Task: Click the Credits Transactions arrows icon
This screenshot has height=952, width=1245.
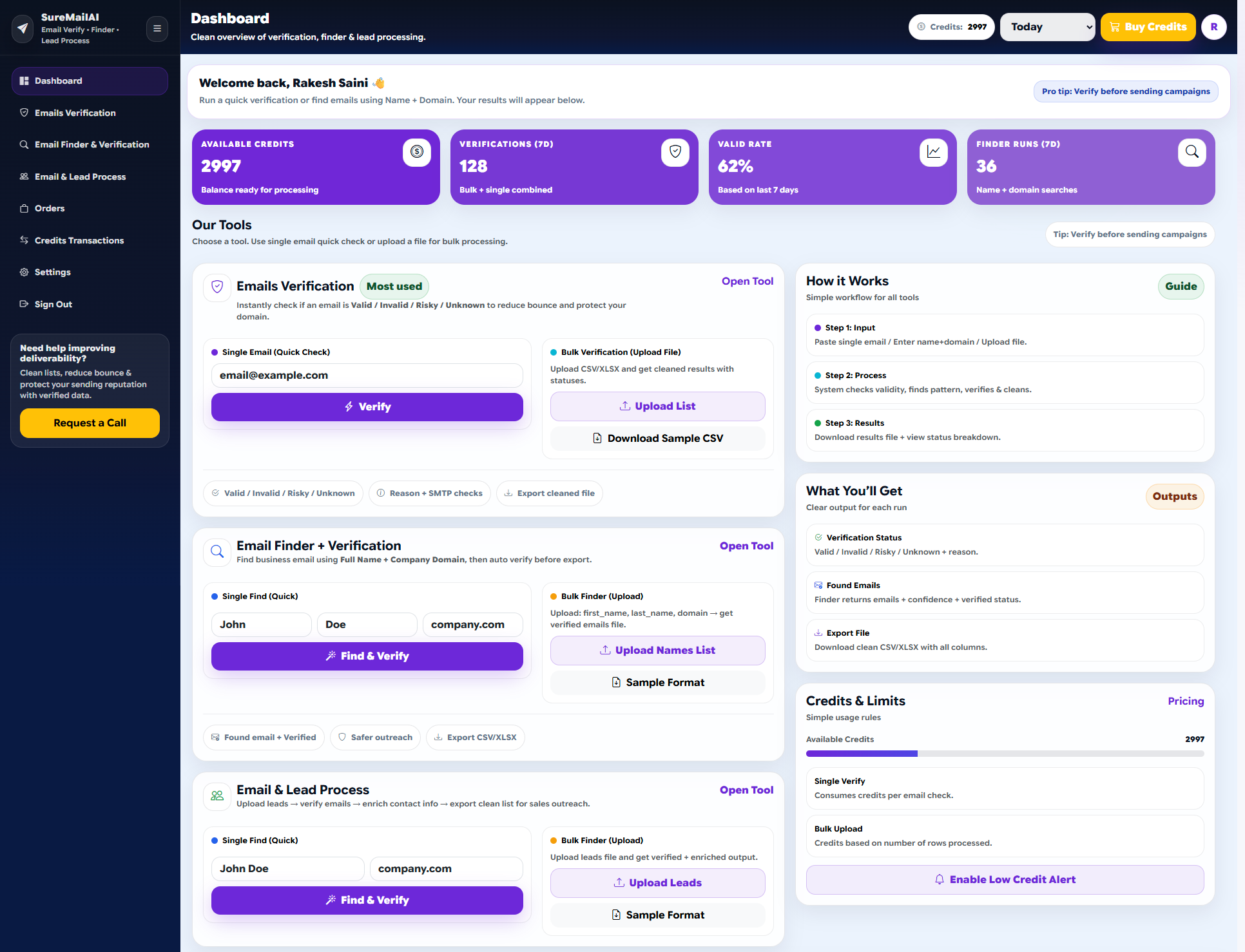Action: pyautogui.click(x=24, y=240)
